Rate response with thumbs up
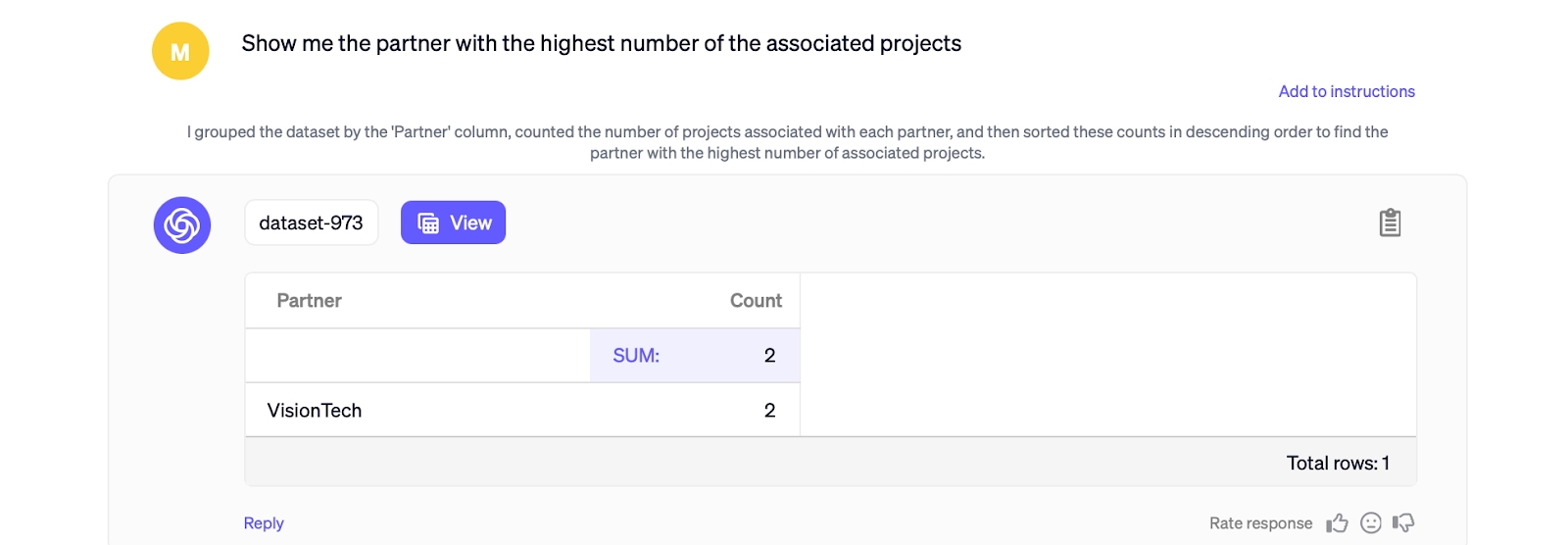The image size is (1568, 545). coord(1337,523)
